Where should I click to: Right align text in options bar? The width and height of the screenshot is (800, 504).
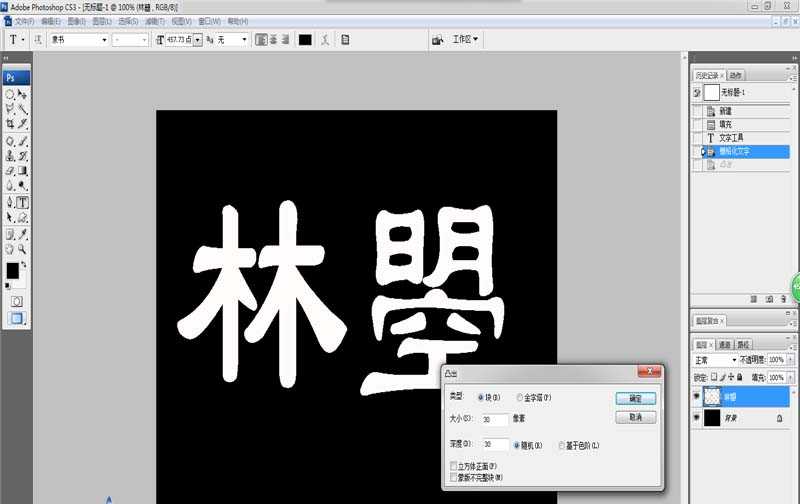285,40
